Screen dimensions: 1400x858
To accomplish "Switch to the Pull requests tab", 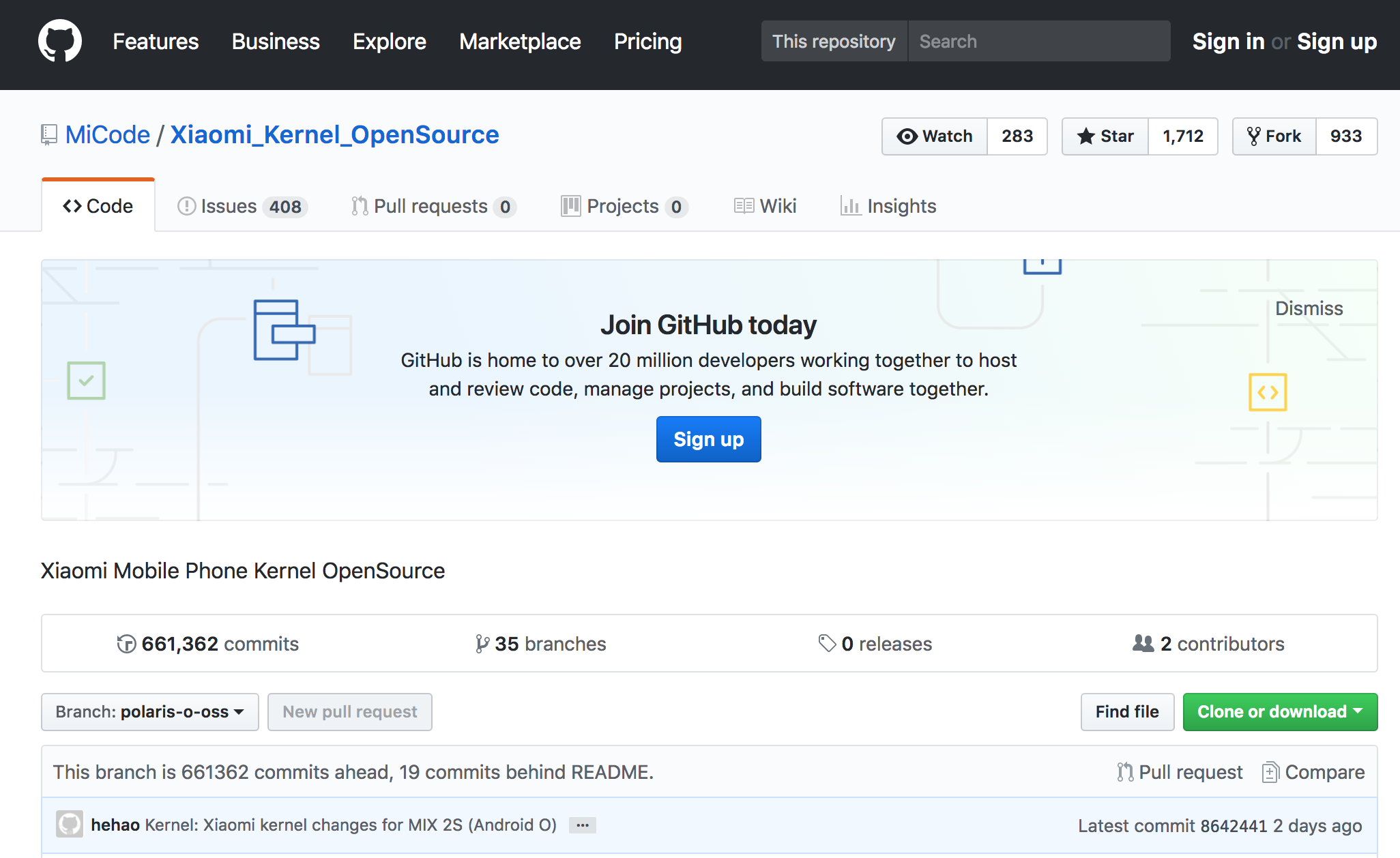I will [433, 206].
